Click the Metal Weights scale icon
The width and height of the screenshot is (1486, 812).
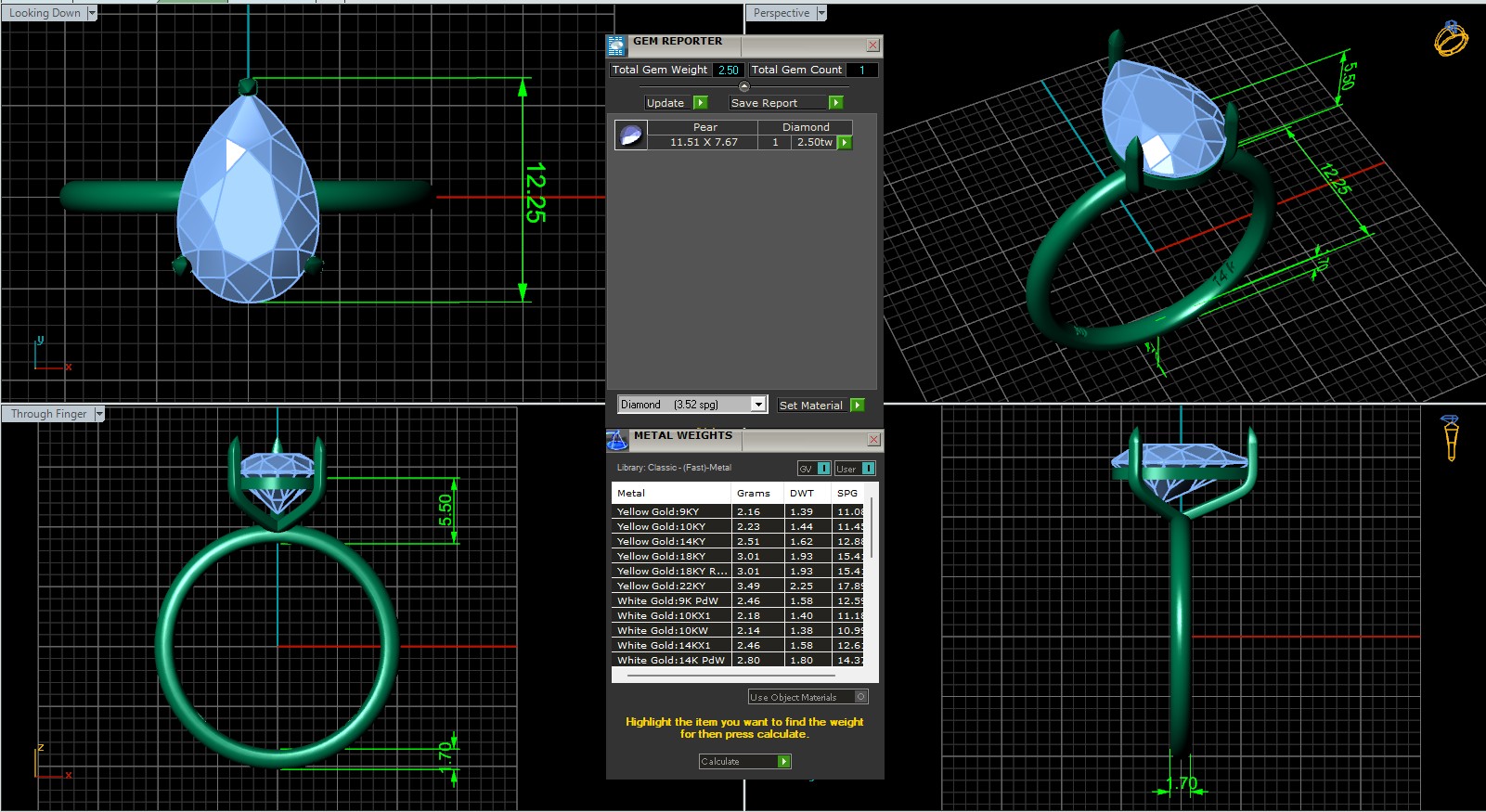tap(617, 440)
